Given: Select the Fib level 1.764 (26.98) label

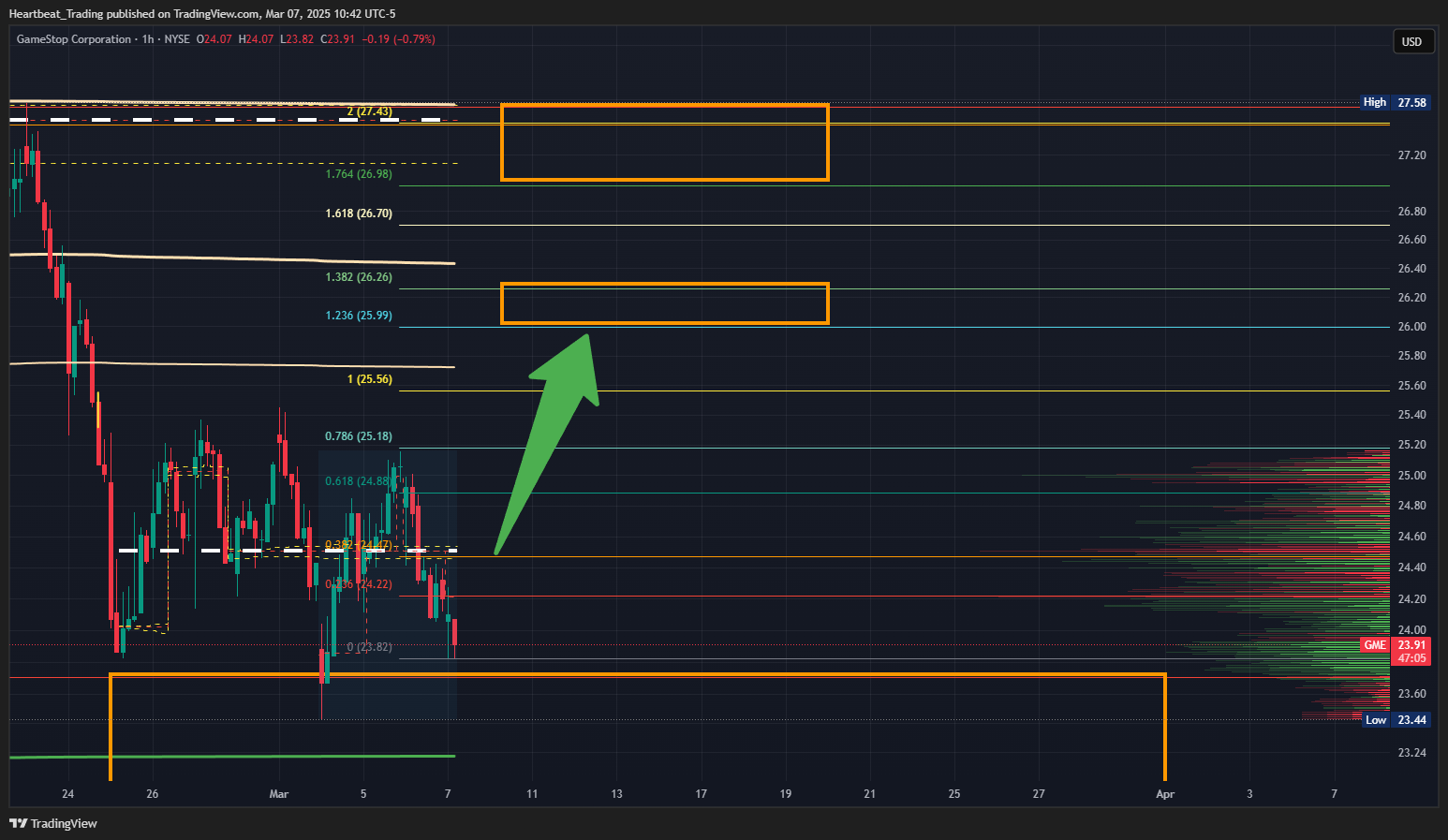Looking at the screenshot, I should pos(359,174).
